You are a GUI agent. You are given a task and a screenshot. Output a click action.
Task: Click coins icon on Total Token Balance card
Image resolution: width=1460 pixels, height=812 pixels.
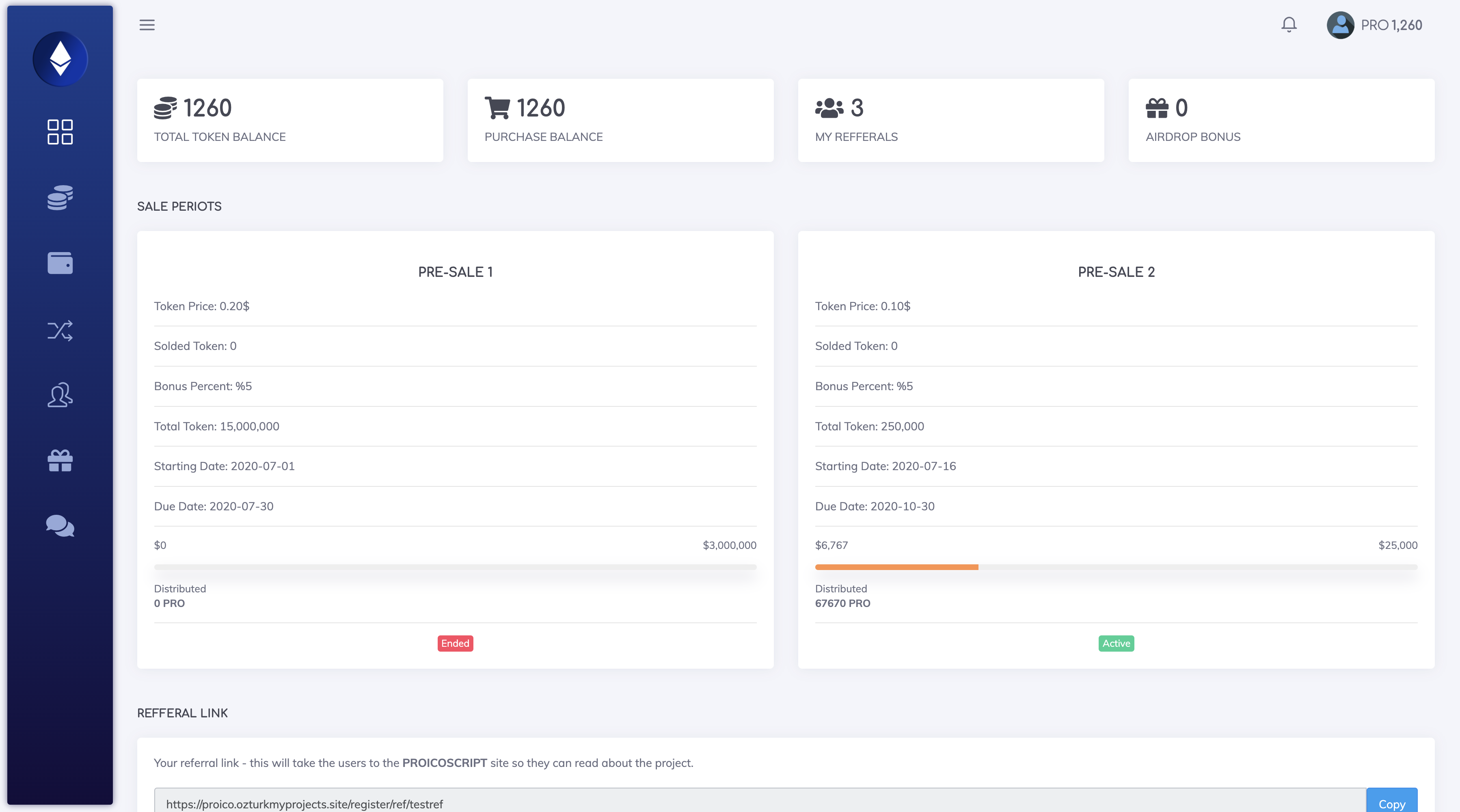165,108
